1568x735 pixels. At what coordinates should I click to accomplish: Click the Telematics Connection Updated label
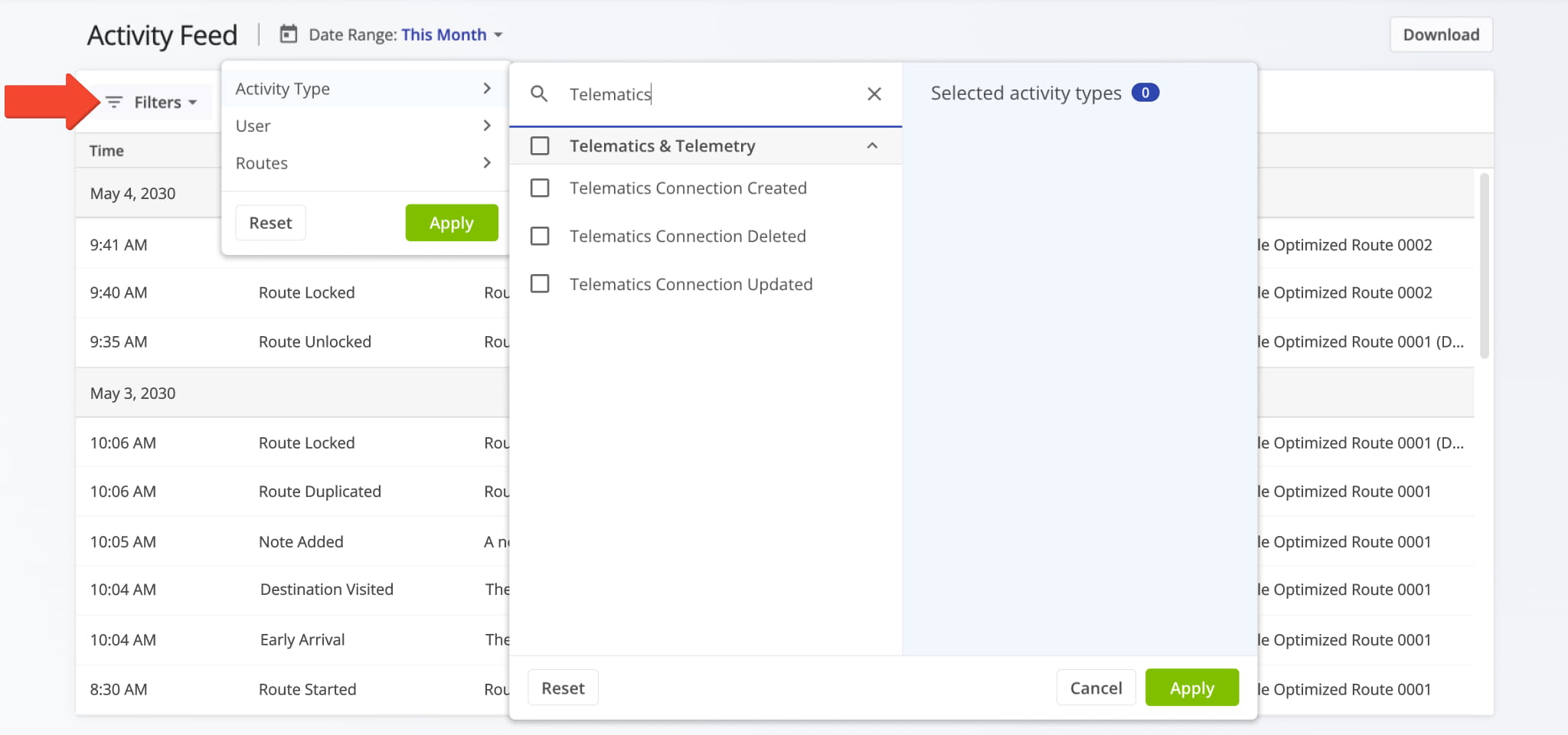coord(691,284)
